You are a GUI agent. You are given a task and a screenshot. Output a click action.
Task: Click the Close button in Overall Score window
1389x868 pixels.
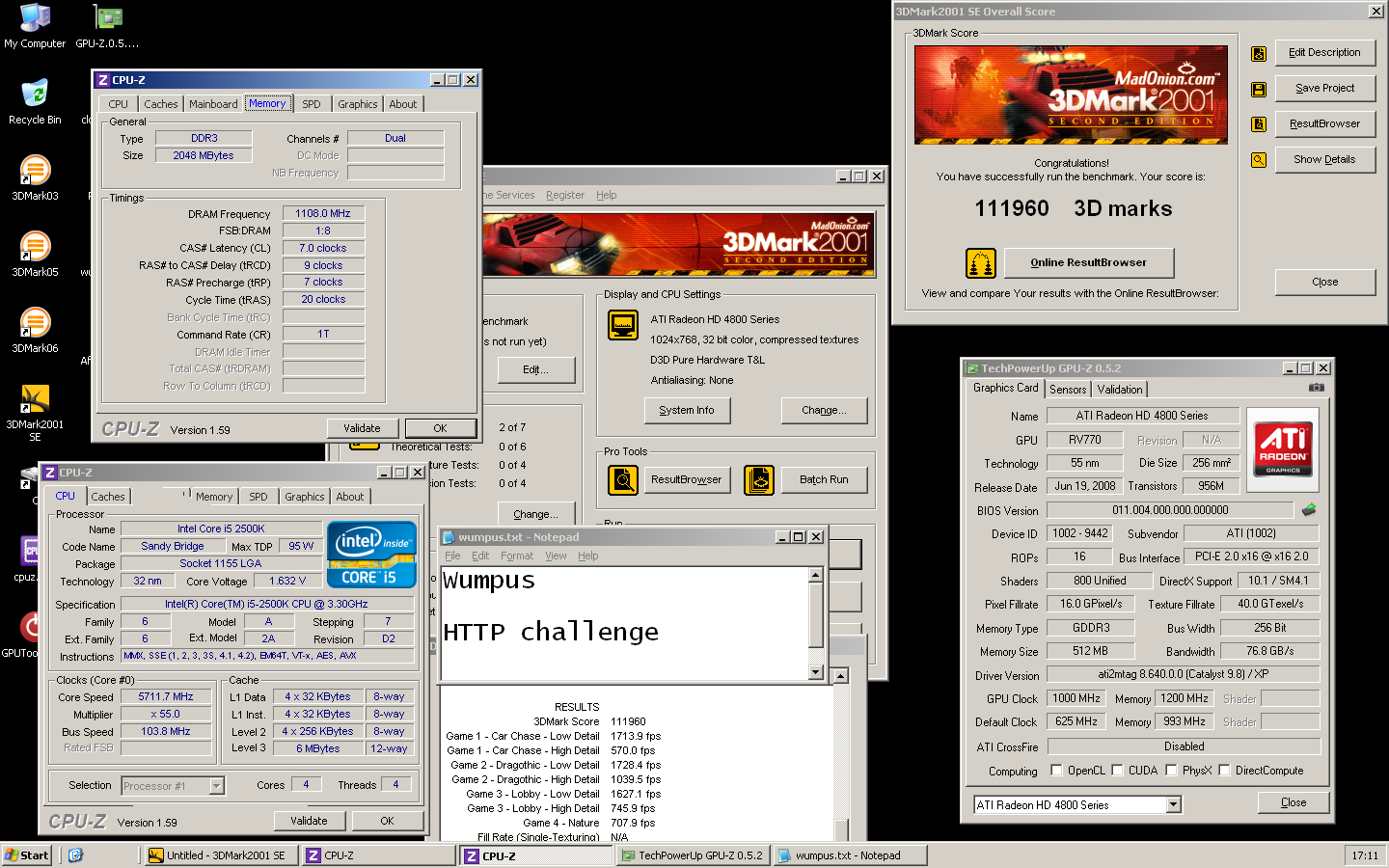[1324, 282]
